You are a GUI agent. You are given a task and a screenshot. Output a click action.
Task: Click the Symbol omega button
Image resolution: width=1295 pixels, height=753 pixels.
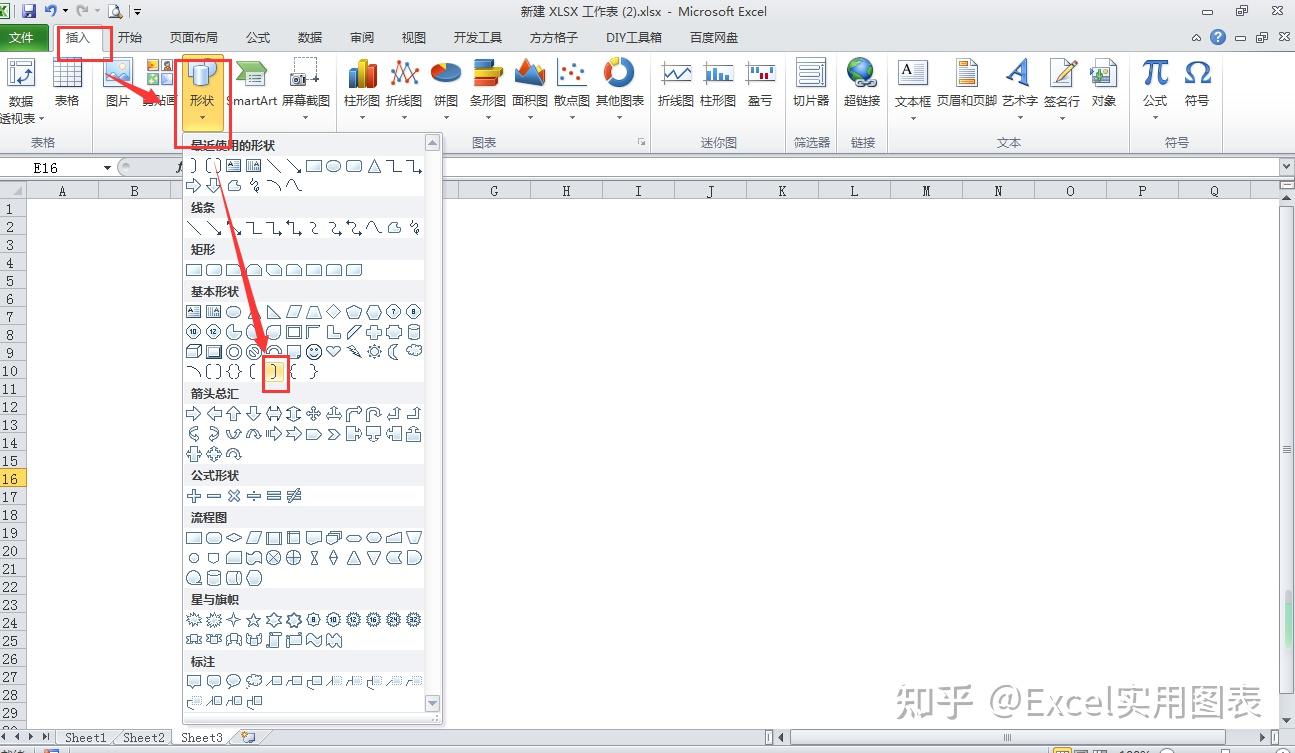(x=1197, y=84)
